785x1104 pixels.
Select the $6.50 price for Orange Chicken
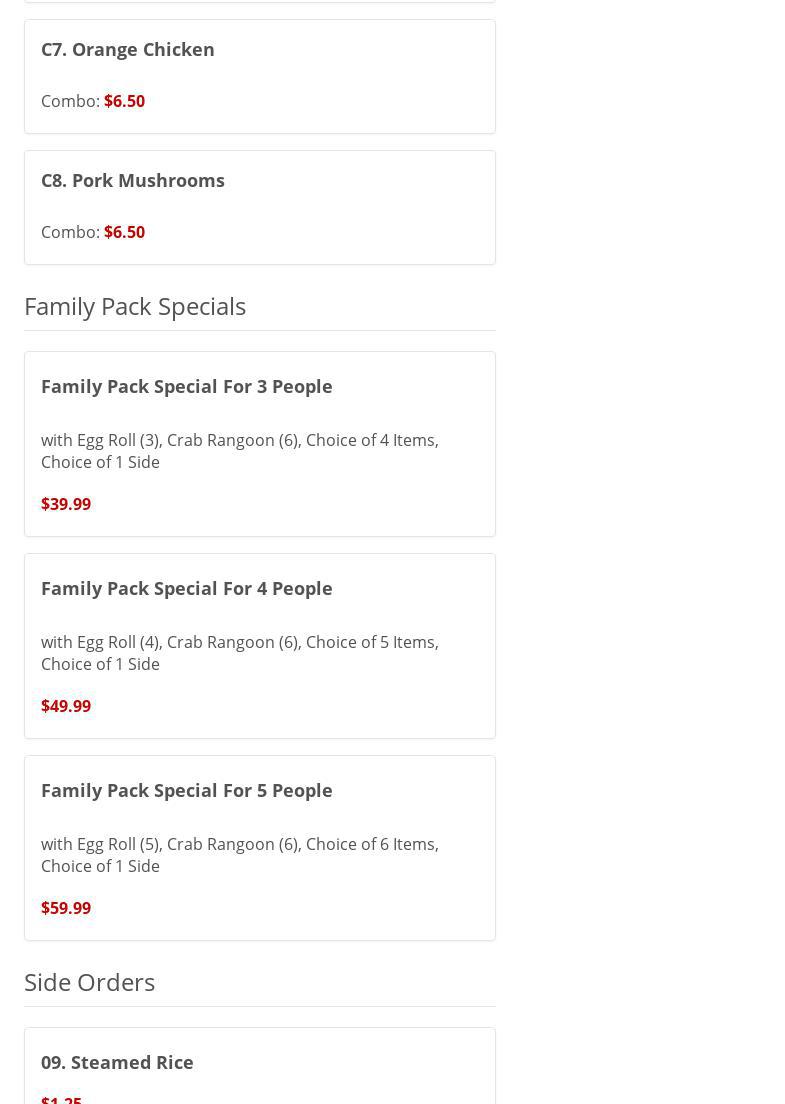pyautogui.click(x=124, y=101)
